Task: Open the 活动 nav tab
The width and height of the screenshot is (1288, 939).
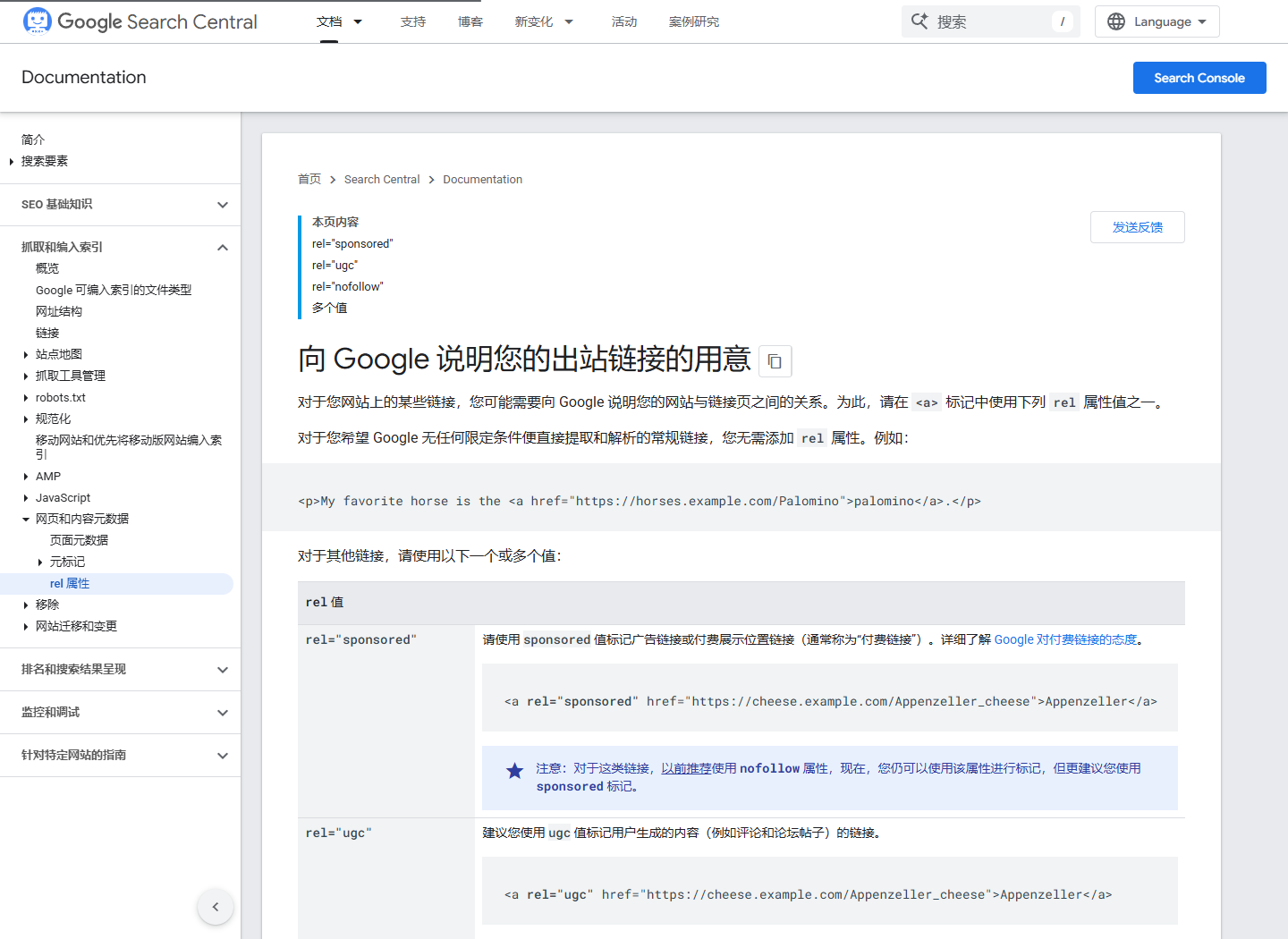Action: click(x=624, y=21)
